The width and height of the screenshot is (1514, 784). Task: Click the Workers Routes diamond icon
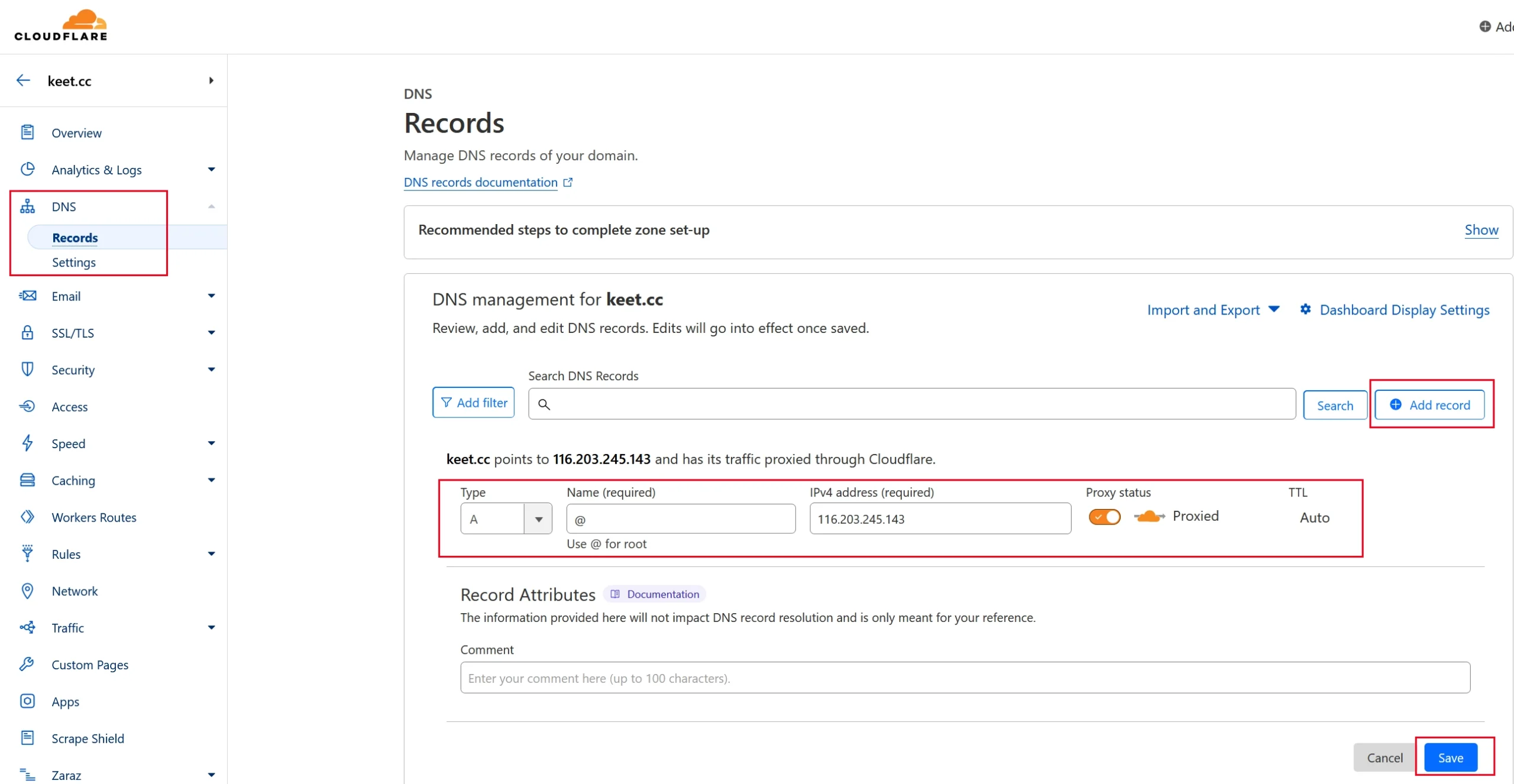tap(27, 517)
